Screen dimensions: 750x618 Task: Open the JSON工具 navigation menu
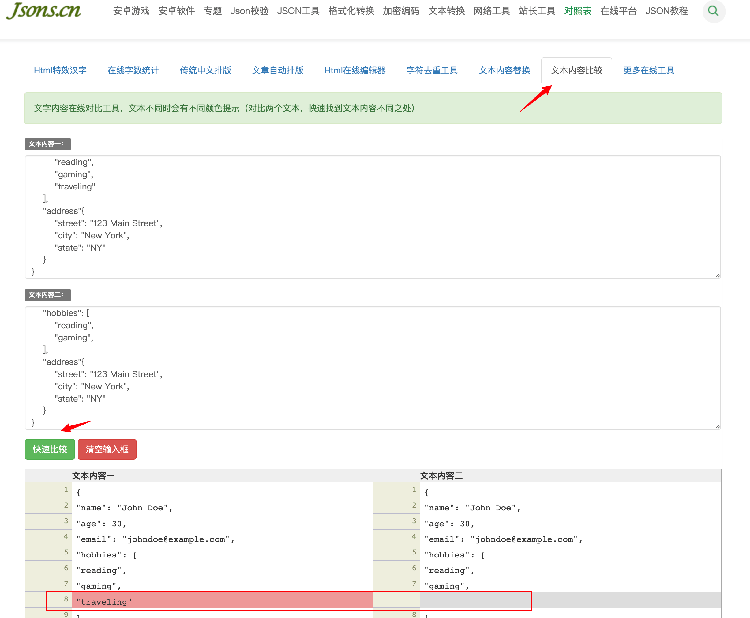pos(298,11)
